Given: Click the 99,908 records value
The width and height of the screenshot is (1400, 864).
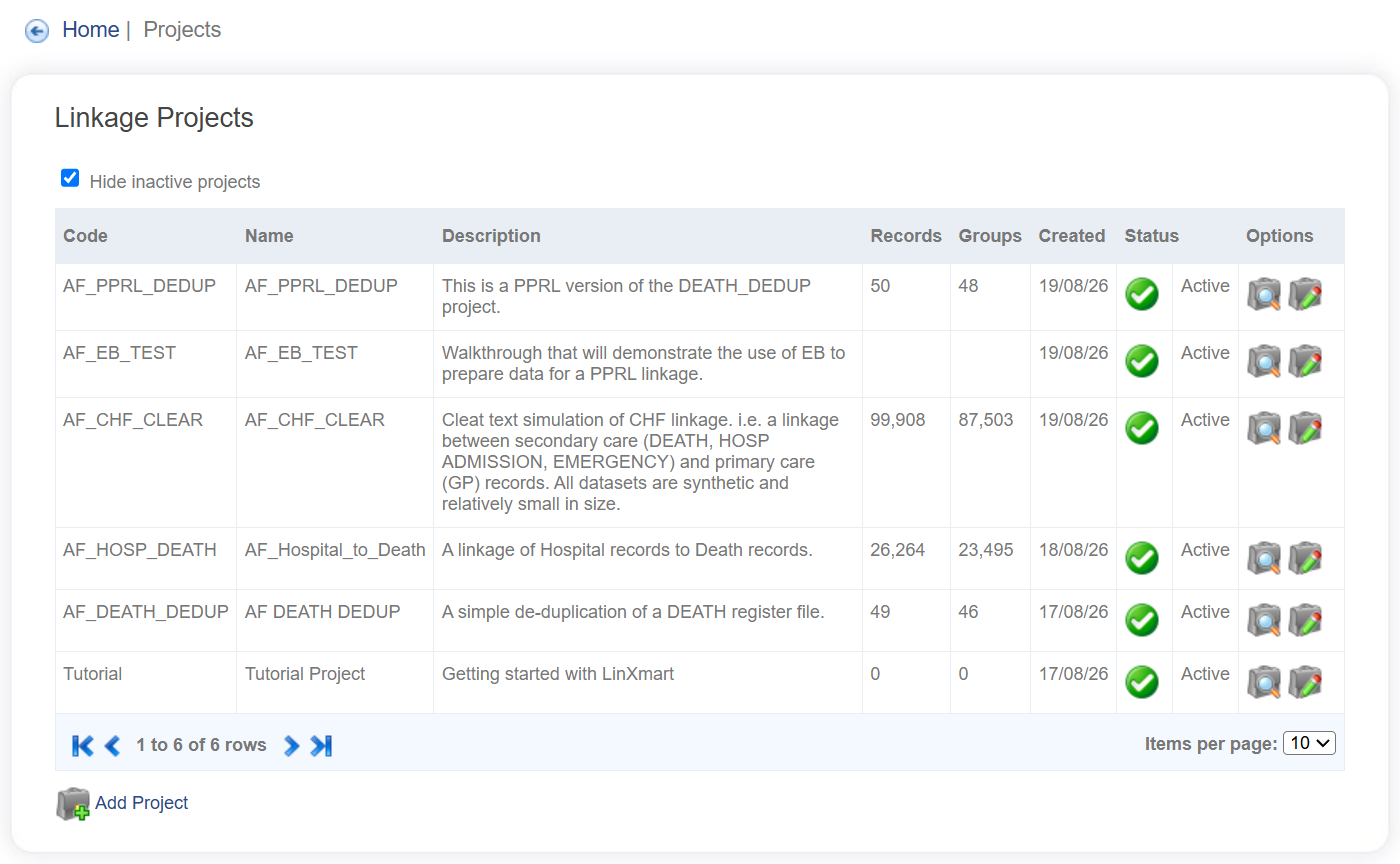Looking at the screenshot, I should 898,420.
